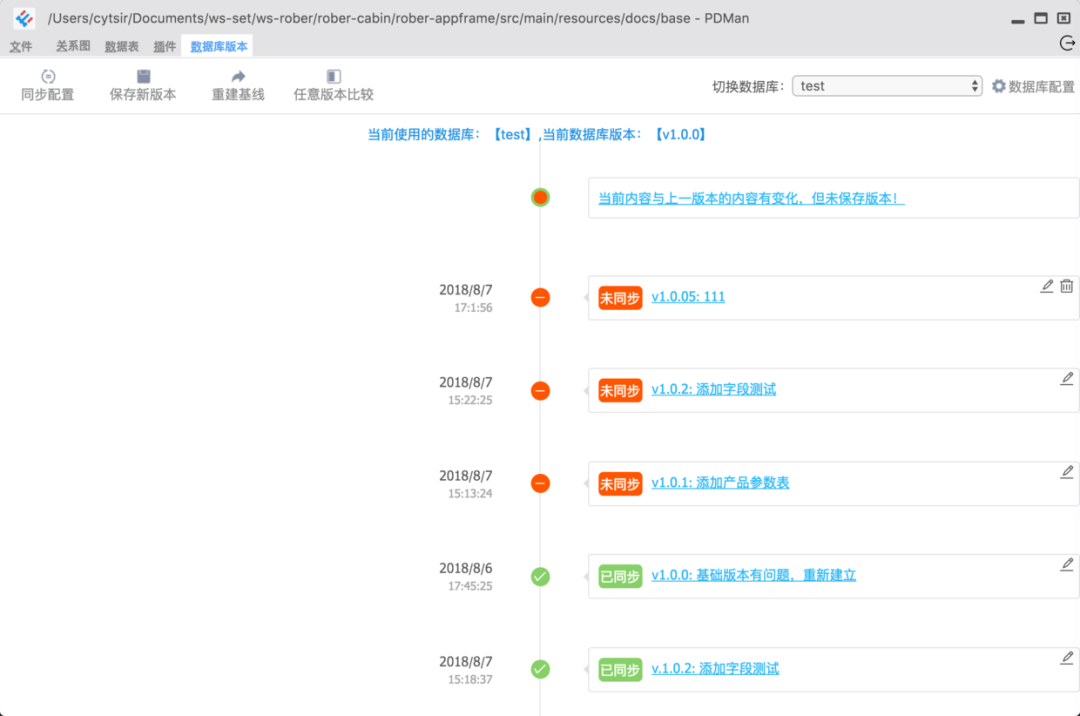Click timeline marker for 17:1:56 version

pos(540,297)
